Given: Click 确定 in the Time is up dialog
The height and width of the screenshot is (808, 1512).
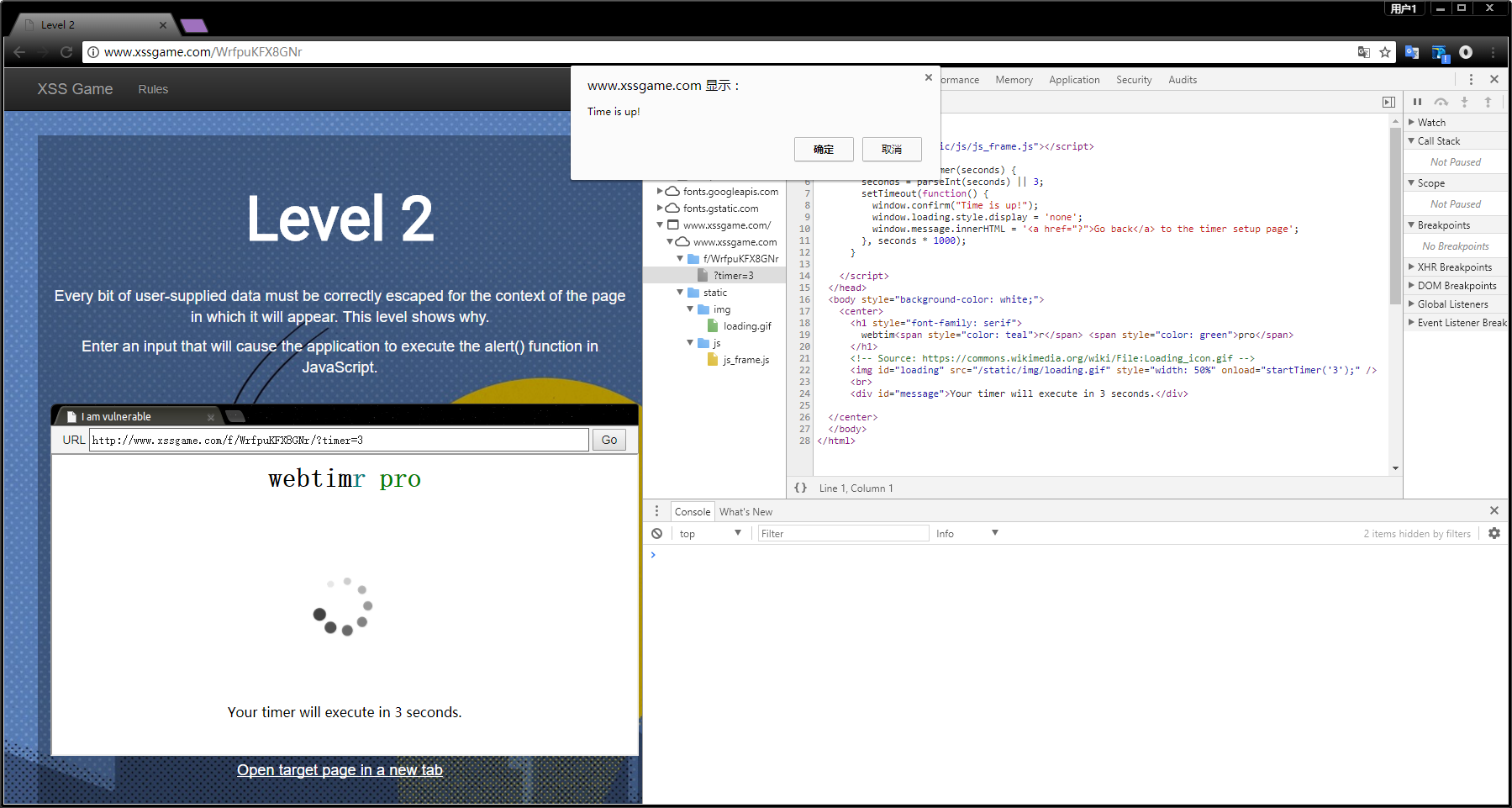Looking at the screenshot, I should click(823, 149).
